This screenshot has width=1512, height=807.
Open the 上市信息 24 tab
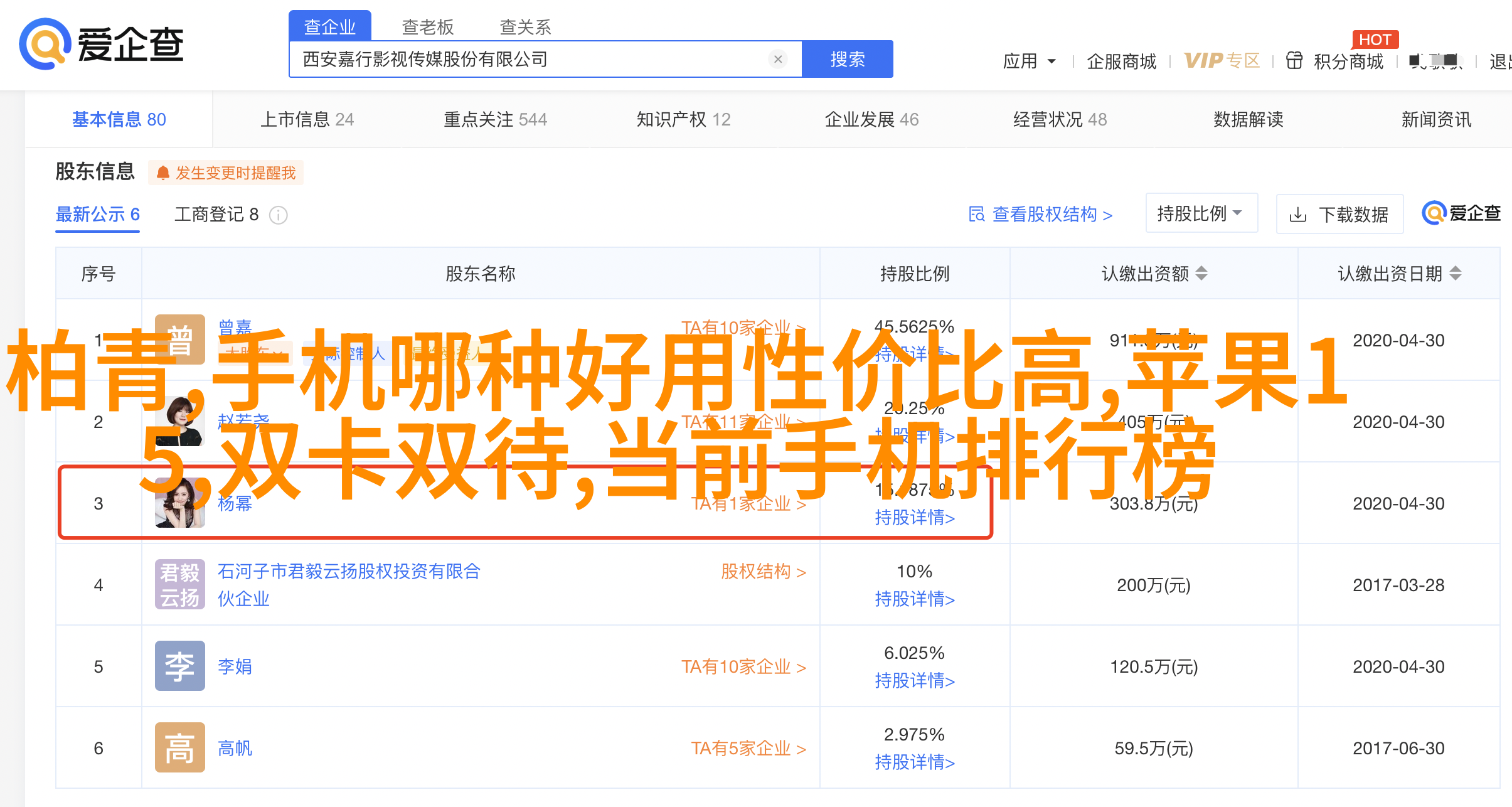(307, 119)
